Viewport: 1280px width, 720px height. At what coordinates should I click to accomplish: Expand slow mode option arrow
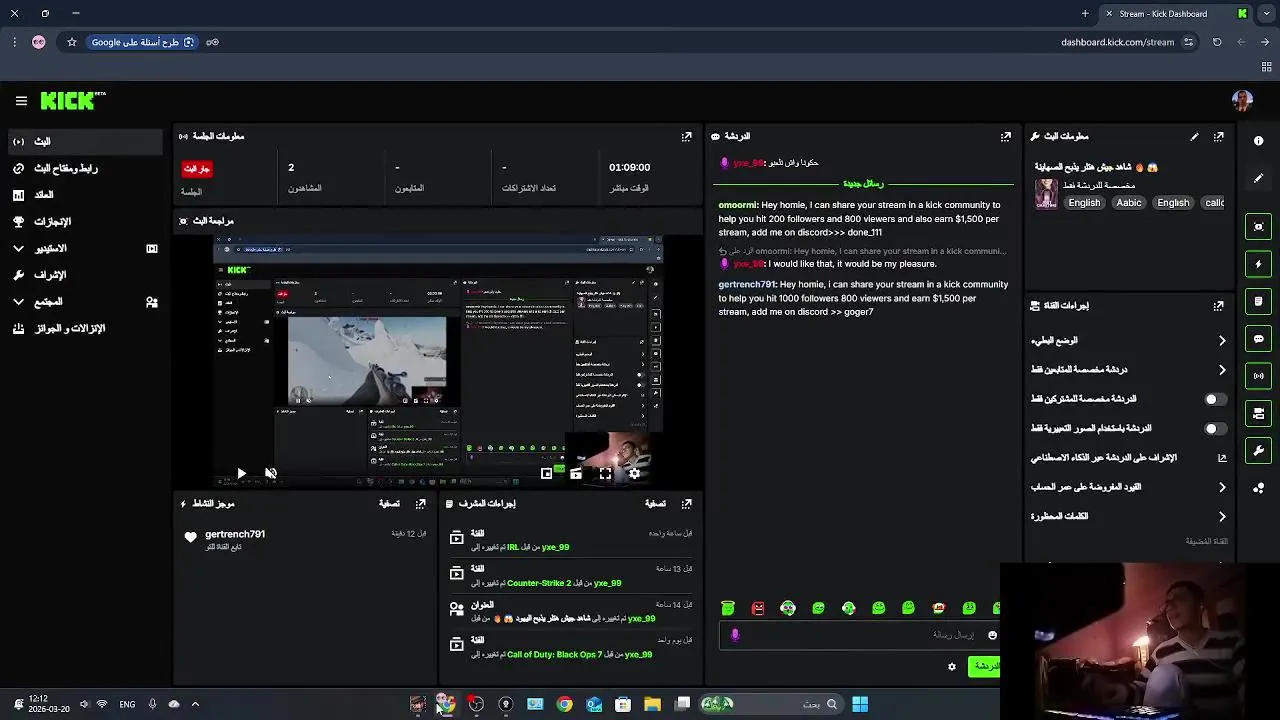tap(1222, 341)
